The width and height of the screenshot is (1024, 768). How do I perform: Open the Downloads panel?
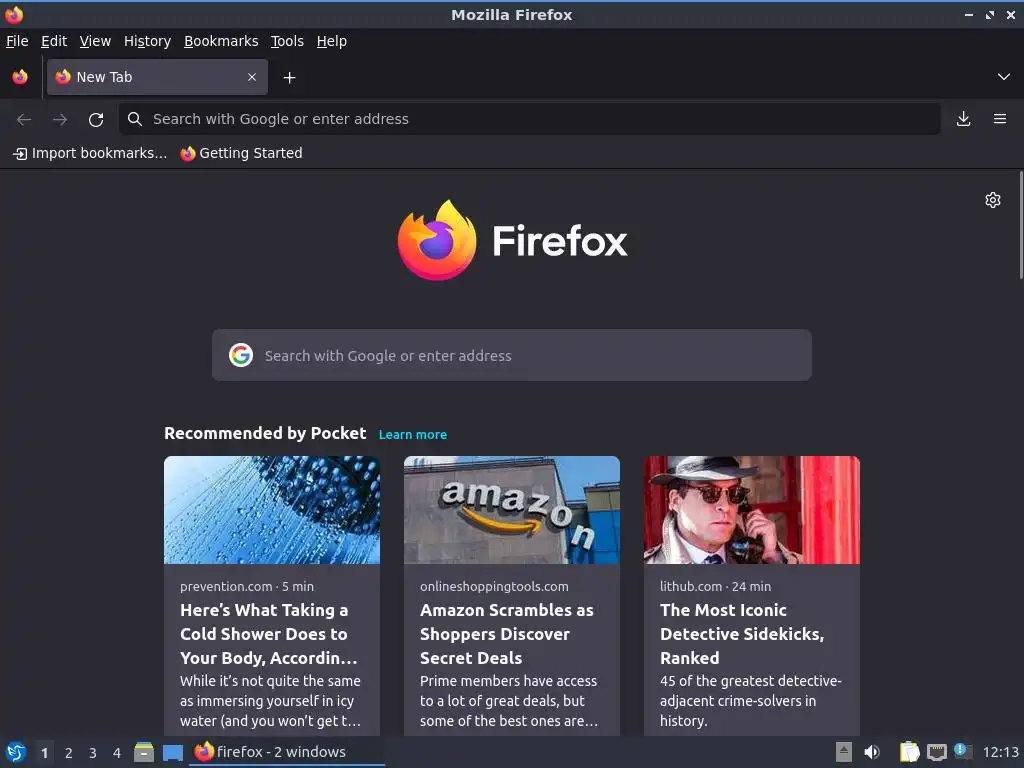(x=963, y=119)
